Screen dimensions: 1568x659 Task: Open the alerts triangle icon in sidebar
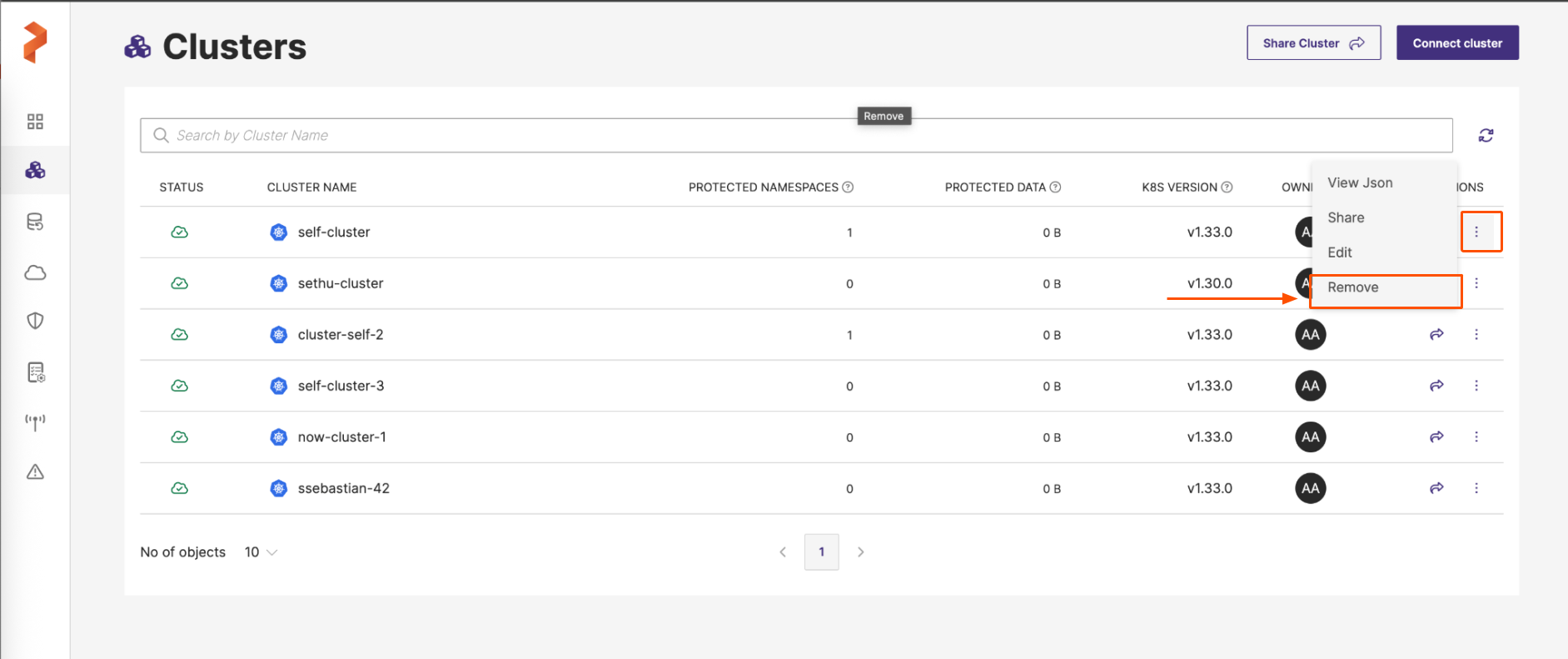(x=35, y=472)
